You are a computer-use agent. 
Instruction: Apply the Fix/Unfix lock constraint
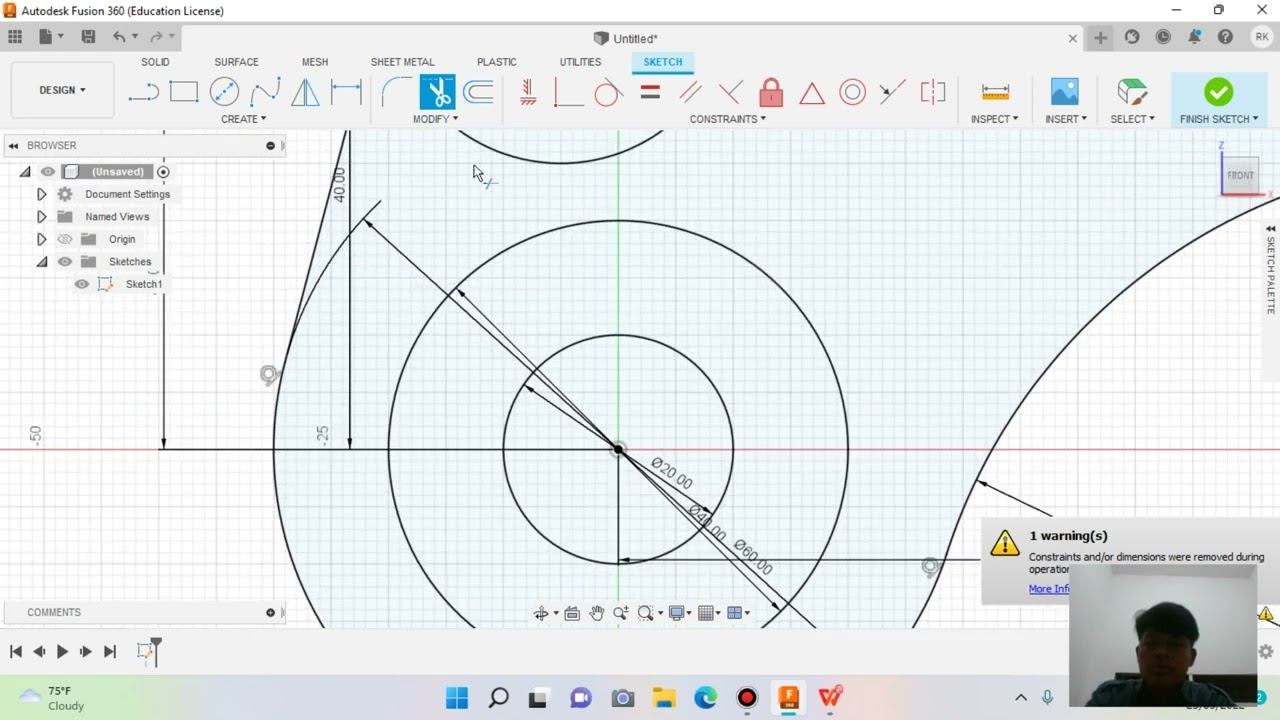[x=771, y=93]
